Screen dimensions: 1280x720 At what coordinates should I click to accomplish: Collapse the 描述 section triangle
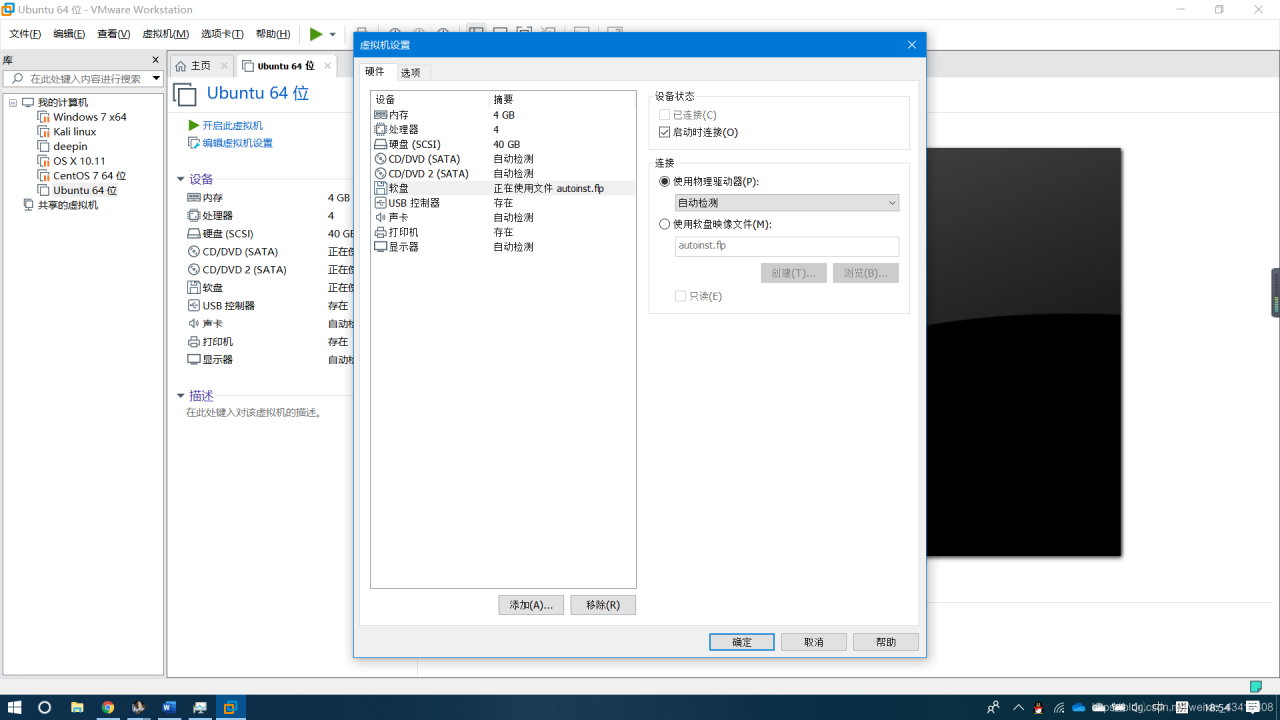click(181, 396)
